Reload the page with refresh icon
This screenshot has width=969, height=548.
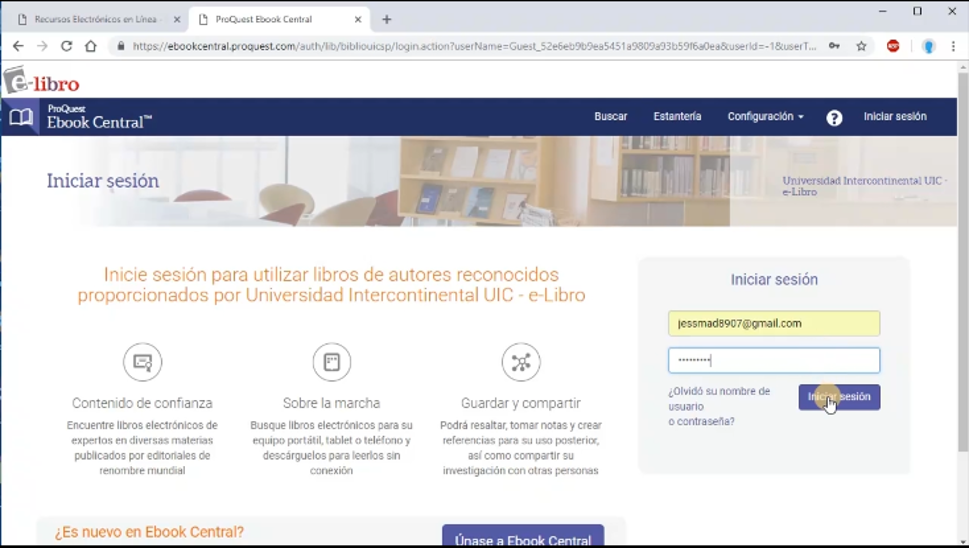point(66,46)
